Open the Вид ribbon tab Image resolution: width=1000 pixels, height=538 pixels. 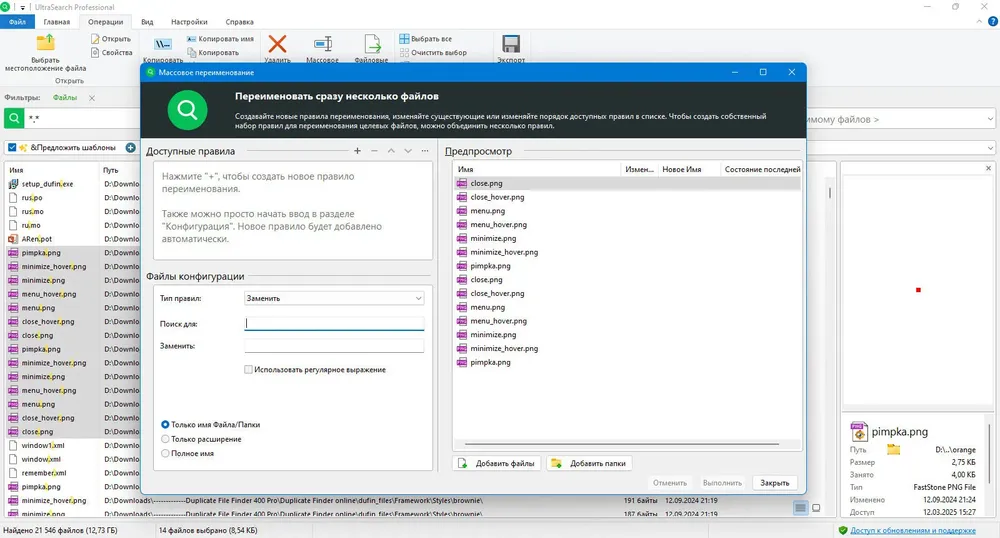[147, 22]
